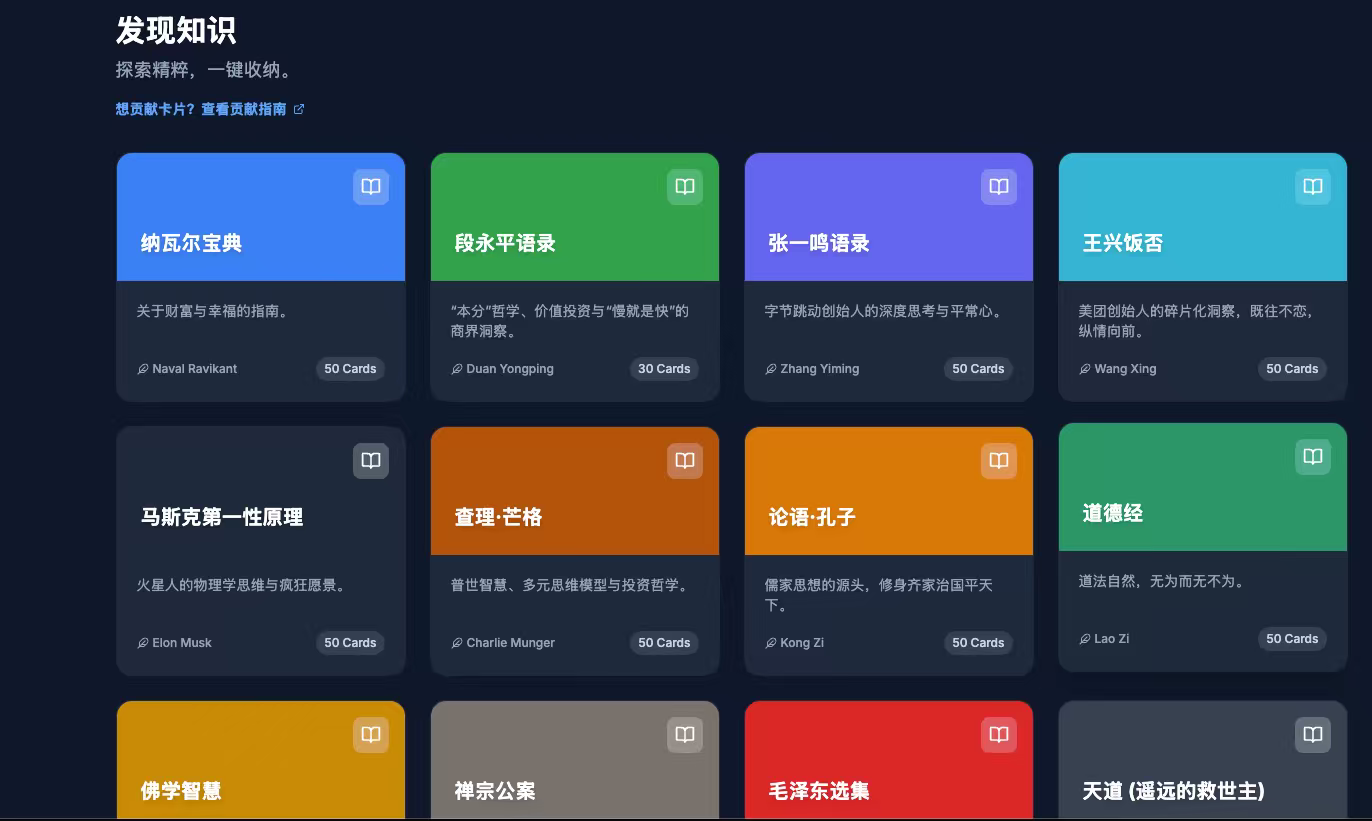Image resolution: width=1372 pixels, height=821 pixels.
Task: Tap the book icon on 查理·芒格 card
Action: [x=684, y=461]
